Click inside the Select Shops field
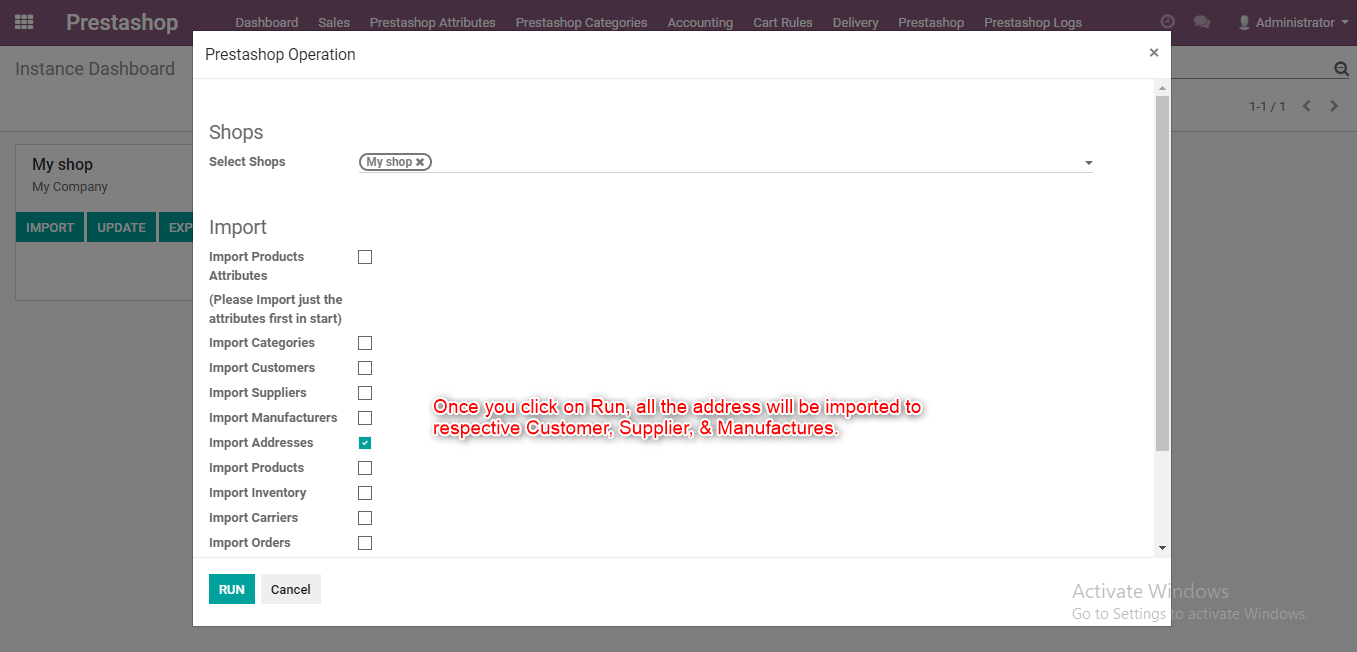The image size is (1357, 652). pyautogui.click(x=750, y=162)
